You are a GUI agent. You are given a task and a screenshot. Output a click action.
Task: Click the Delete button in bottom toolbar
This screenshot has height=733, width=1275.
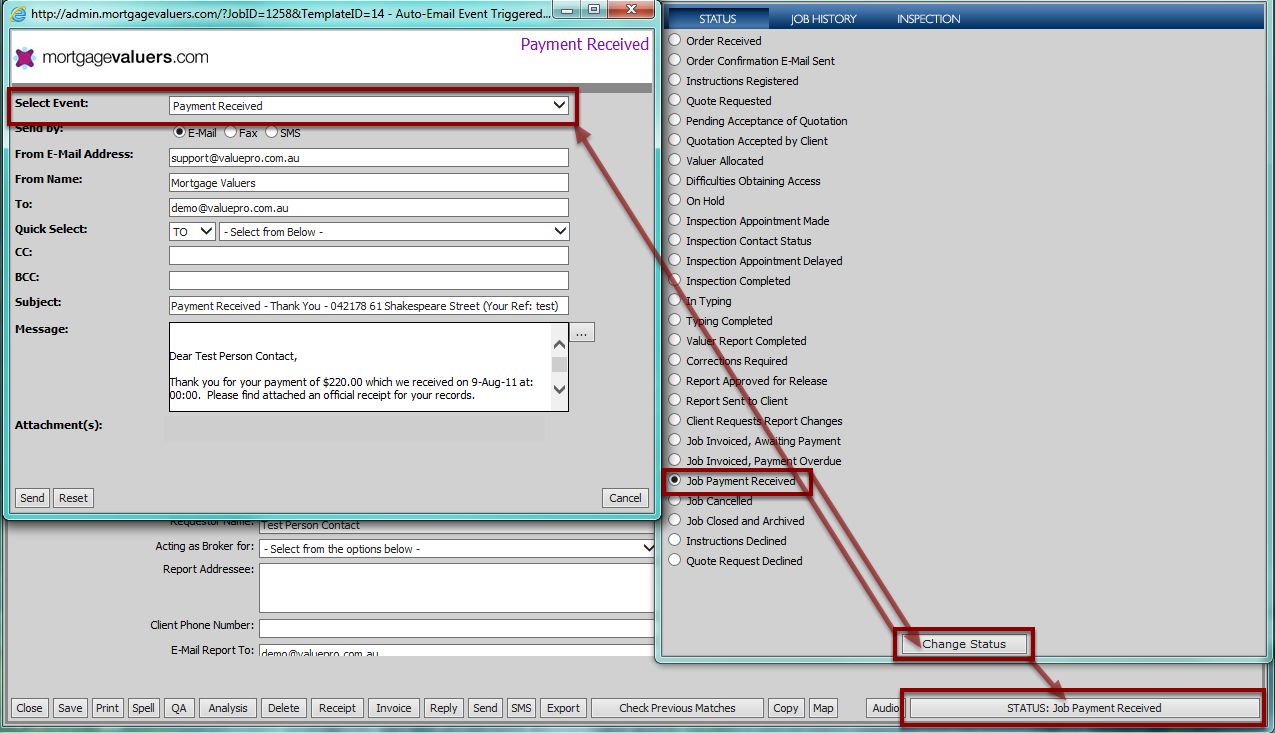[x=284, y=708]
